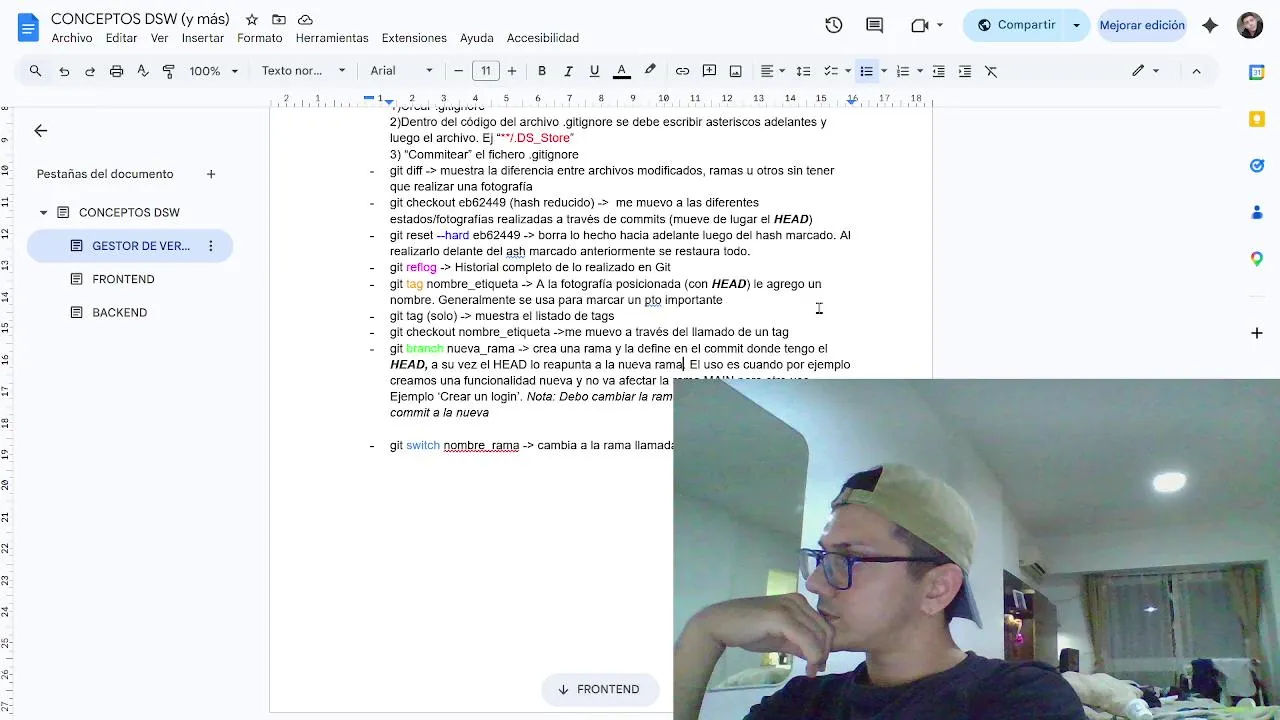Add a new document tab
The image size is (1280, 720).
[x=211, y=174]
